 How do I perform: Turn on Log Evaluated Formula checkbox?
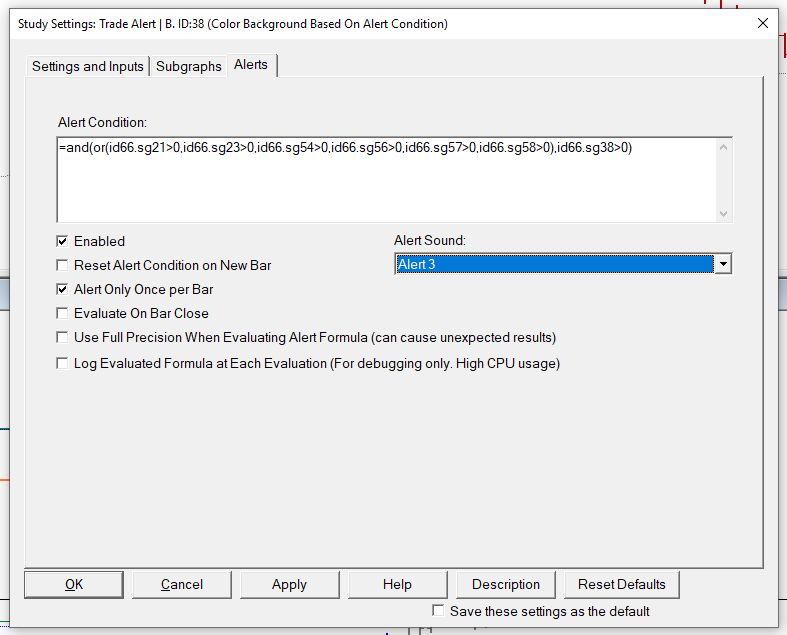coord(63,363)
